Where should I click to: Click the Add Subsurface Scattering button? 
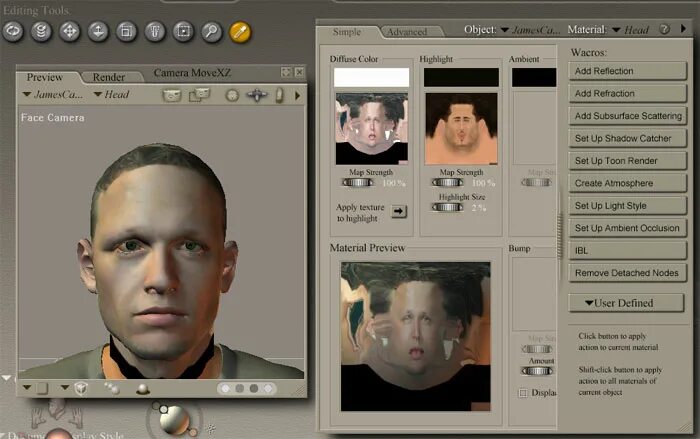click(x=628, y=116)
